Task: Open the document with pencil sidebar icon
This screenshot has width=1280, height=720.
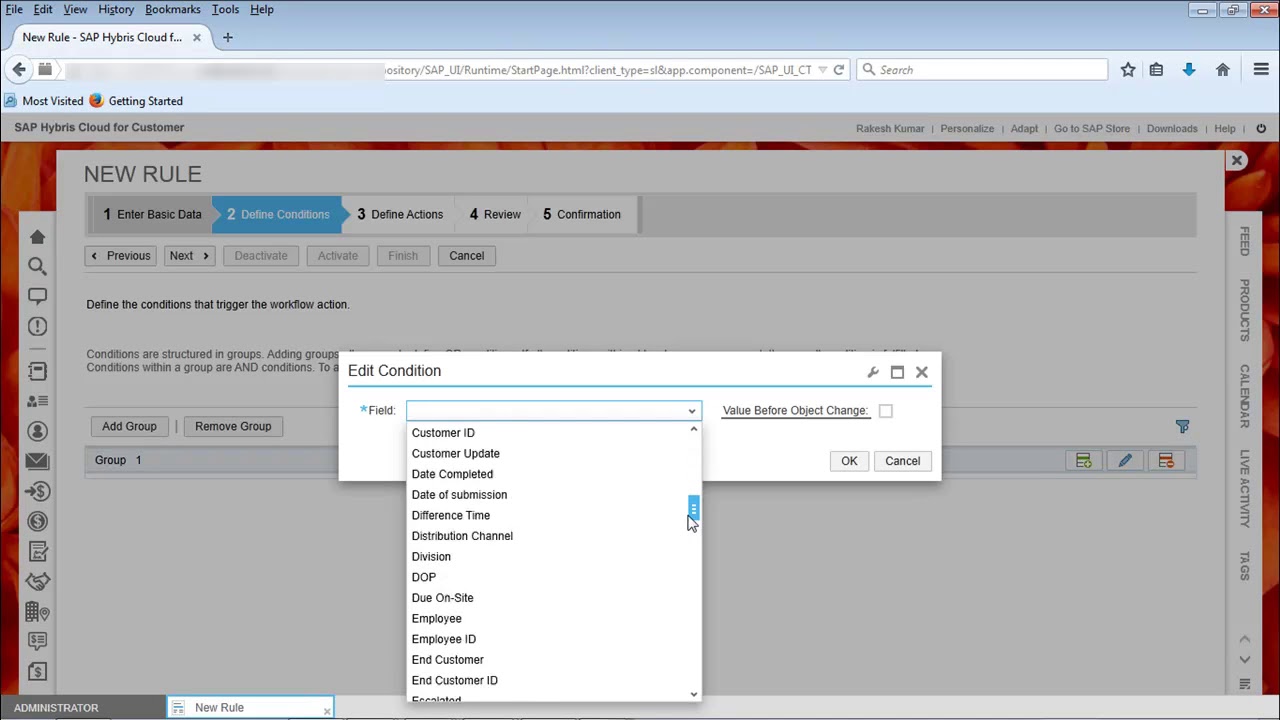Action: point(37,551)
